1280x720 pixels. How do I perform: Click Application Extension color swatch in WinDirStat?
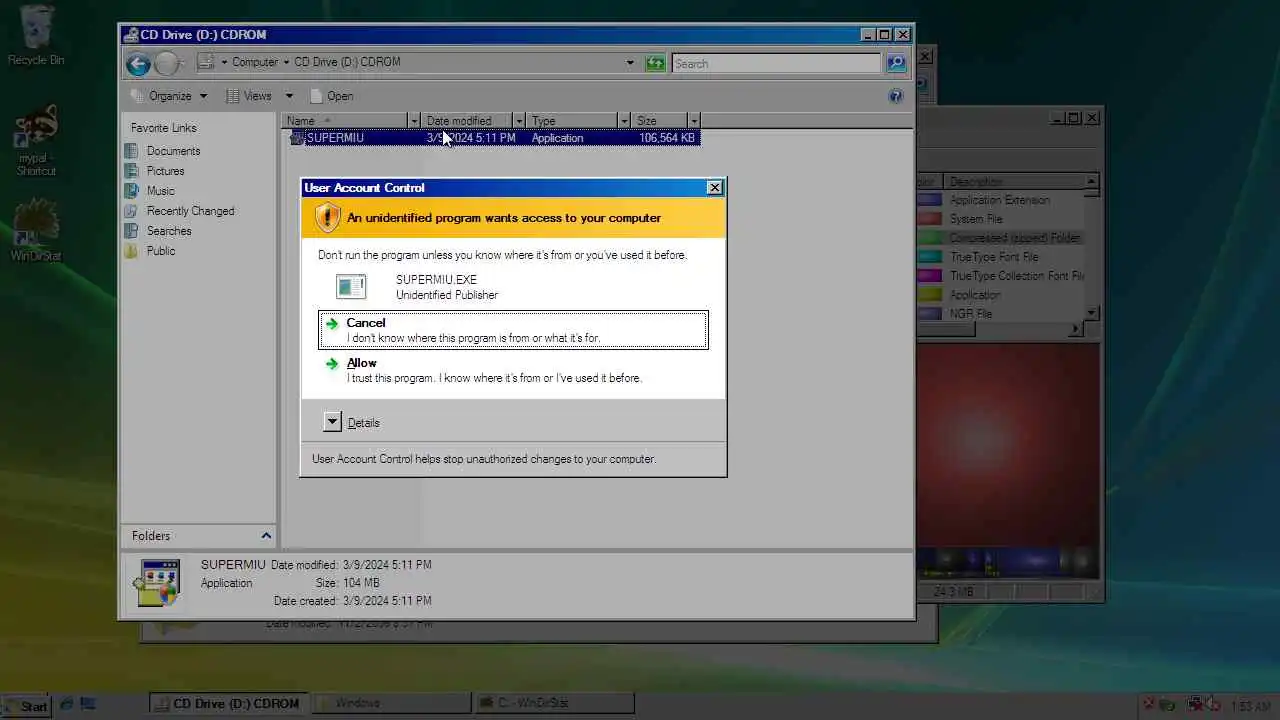930,200
